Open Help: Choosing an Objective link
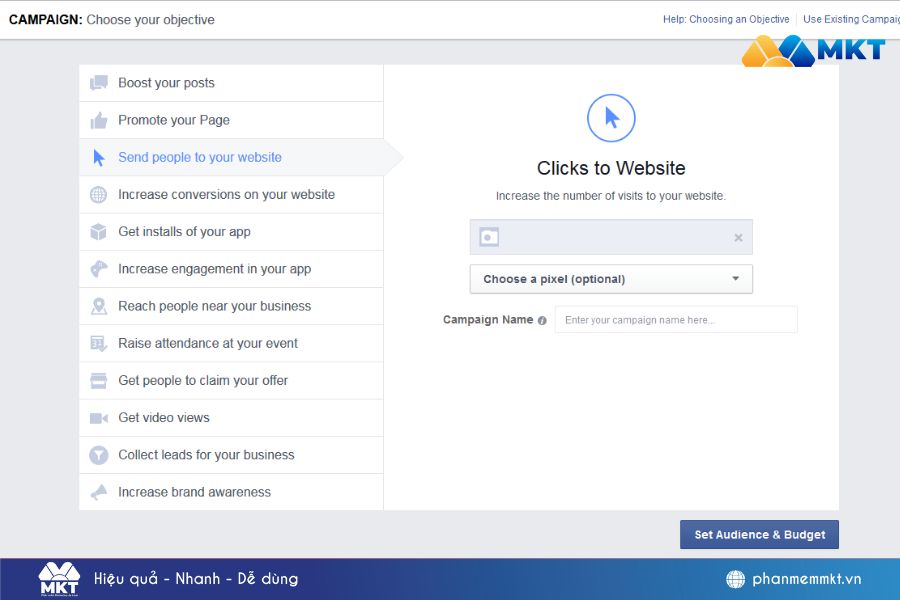The width and height of the screenshot is (900, 600). coord(725,19)
